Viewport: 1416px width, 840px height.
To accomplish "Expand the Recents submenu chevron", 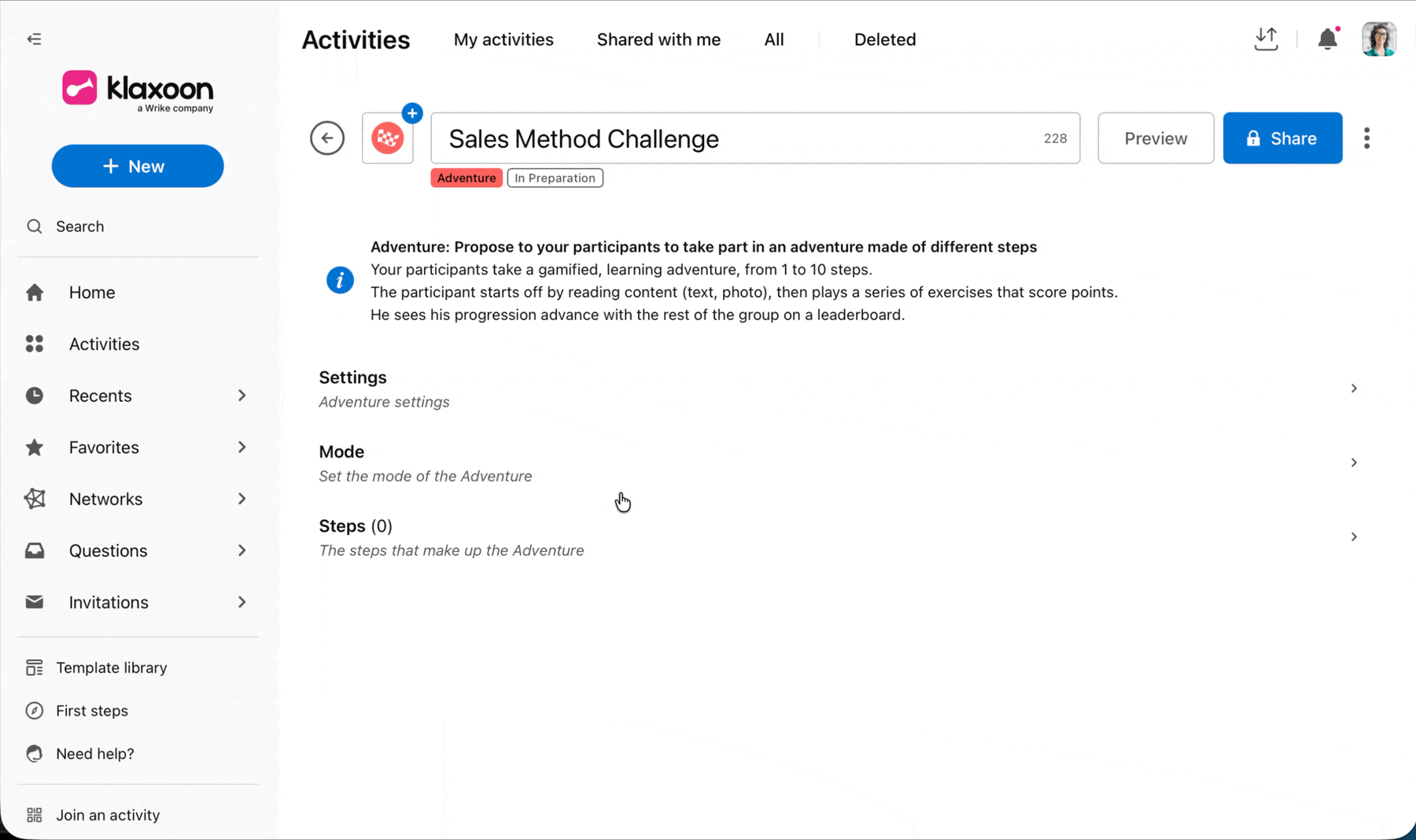I will (x=242, y=396).
